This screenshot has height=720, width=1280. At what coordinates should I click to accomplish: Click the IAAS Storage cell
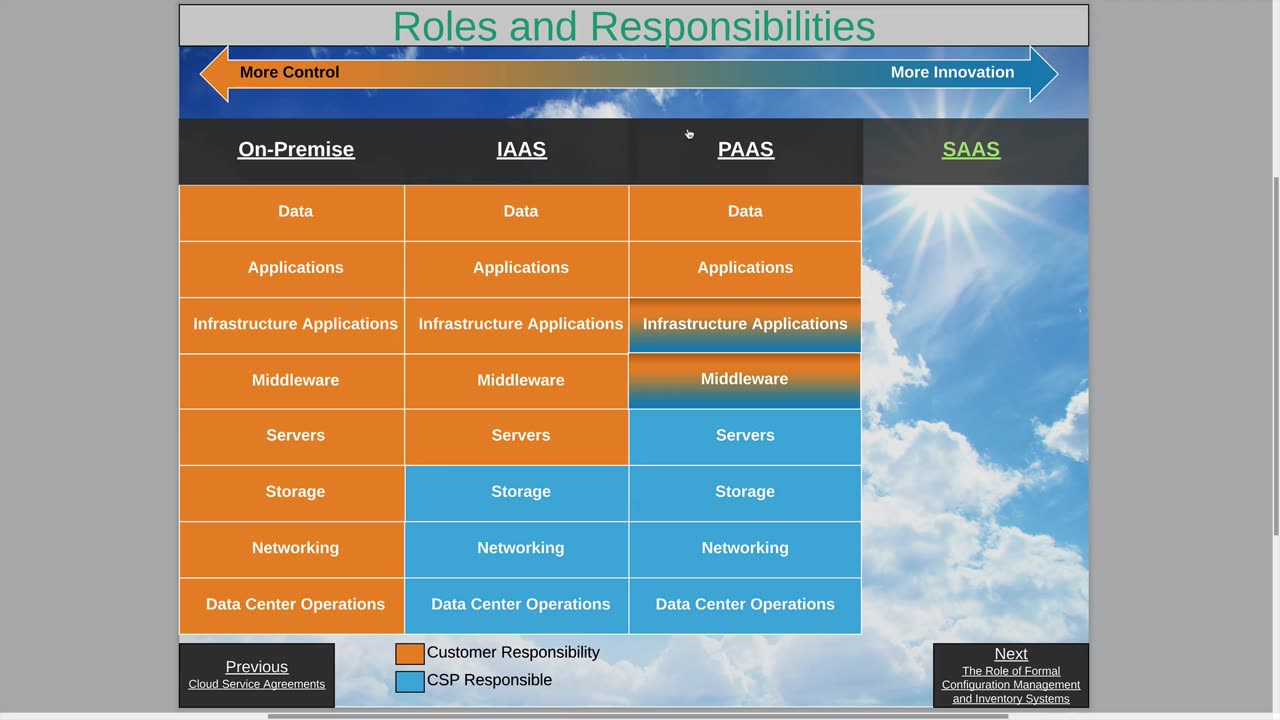(517, 492)
